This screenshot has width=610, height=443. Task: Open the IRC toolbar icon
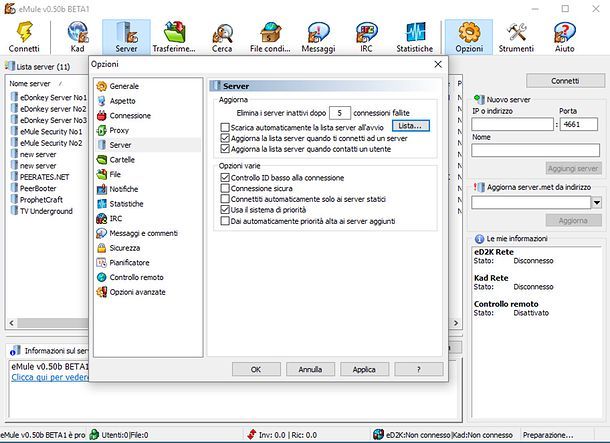pos(366,37)
